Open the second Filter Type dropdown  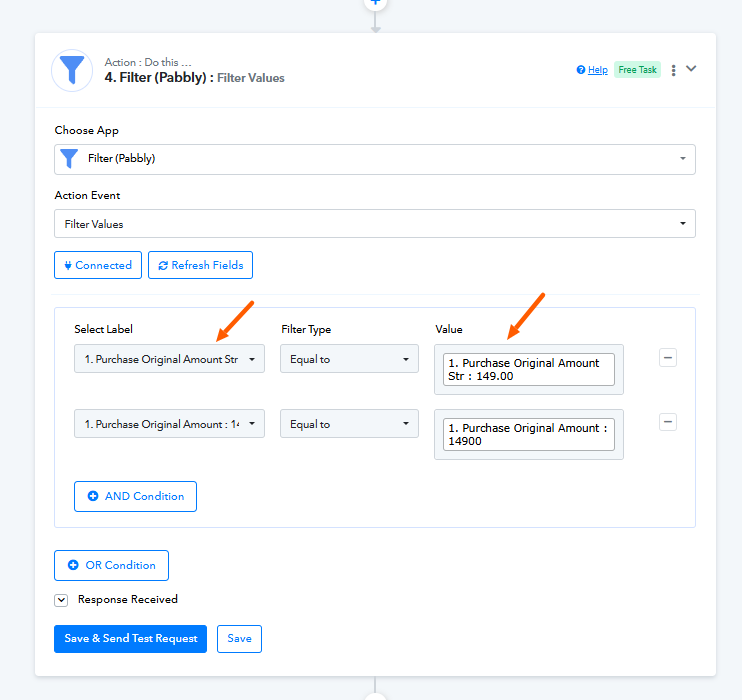[349, 424]
